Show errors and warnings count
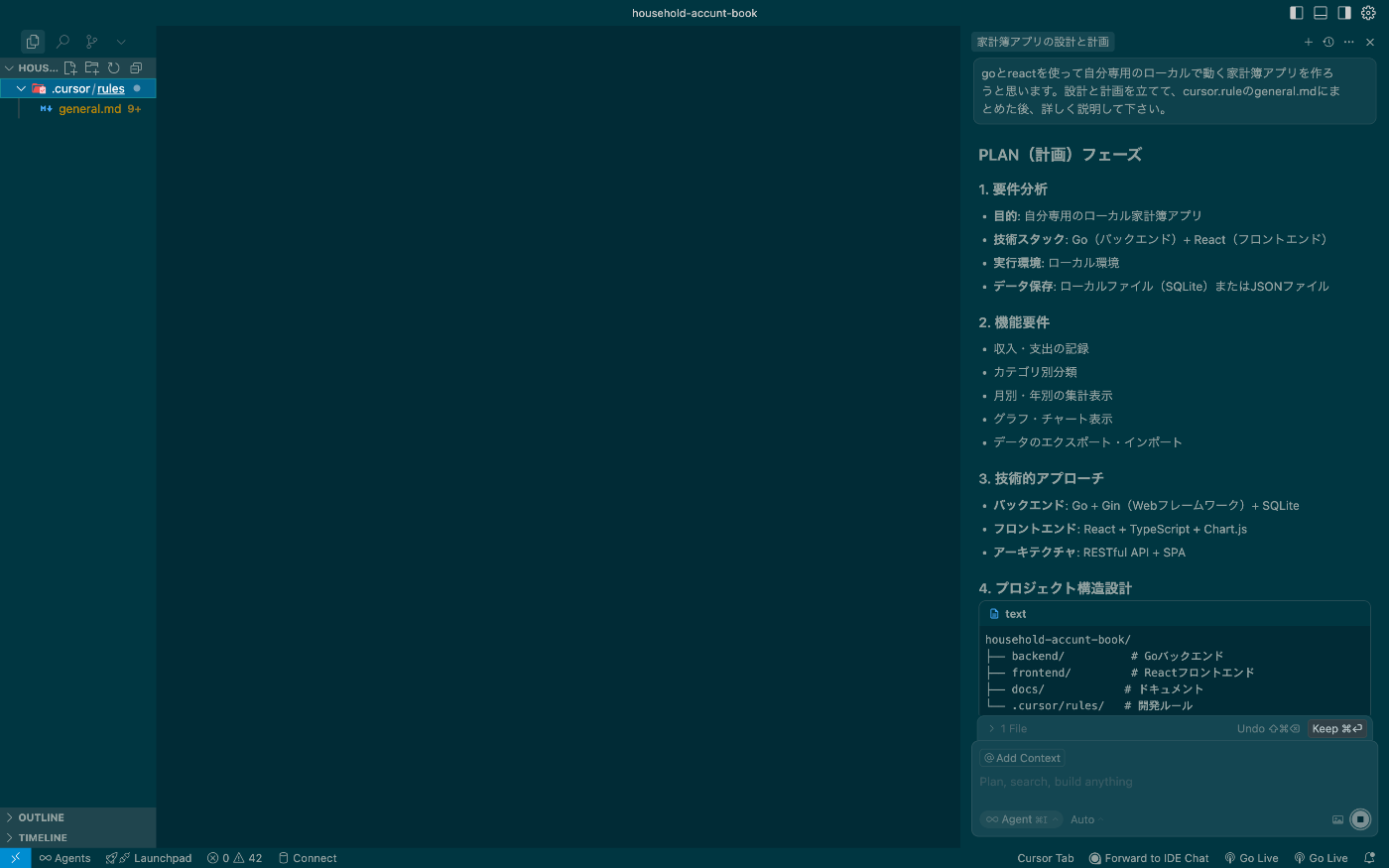Image resolution: width=1389 pixels, height=868 pixels. point(234,858)
